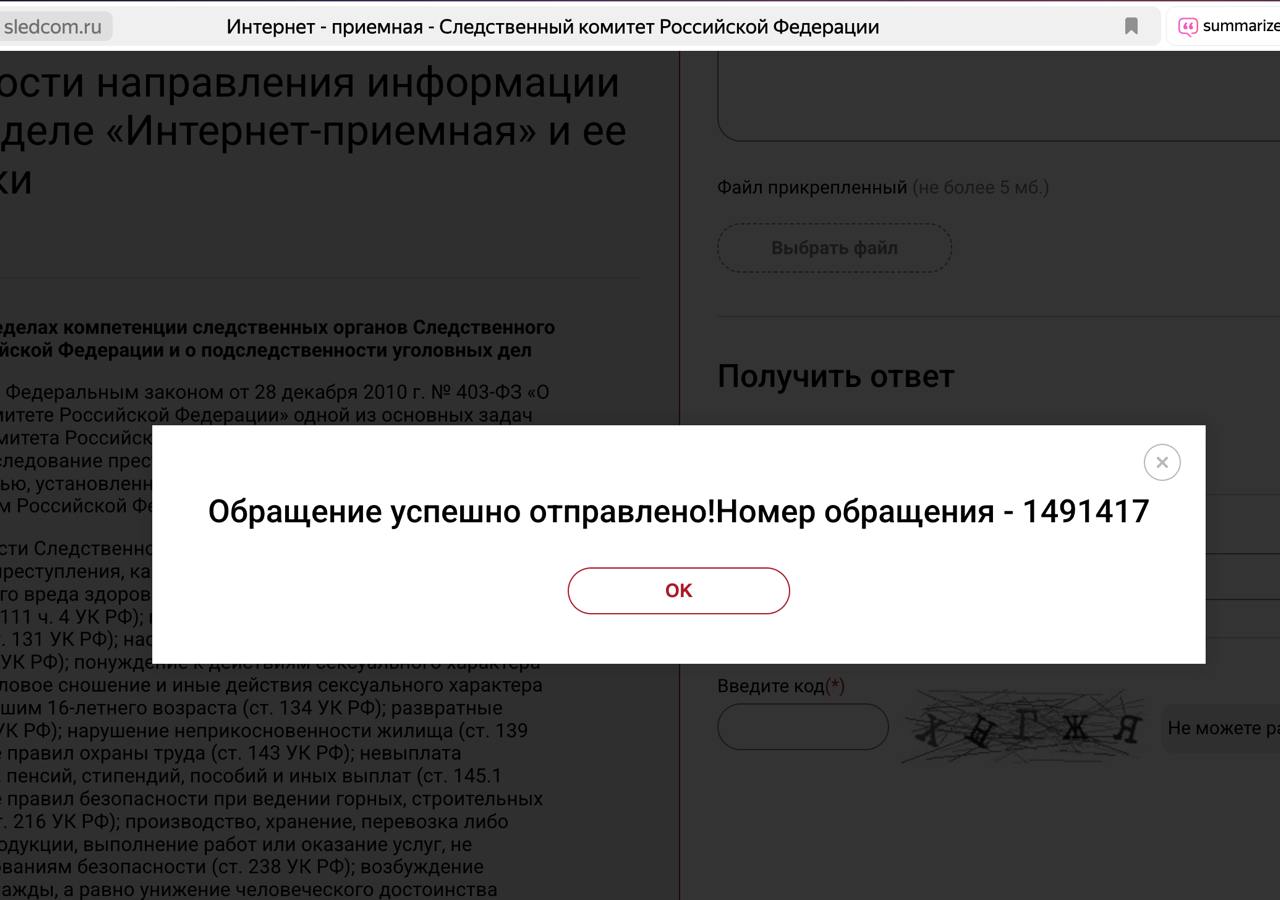Click the "Получить ответ" section heading
The height and width of the screenshot is (900, 1280).
[835, 376]
